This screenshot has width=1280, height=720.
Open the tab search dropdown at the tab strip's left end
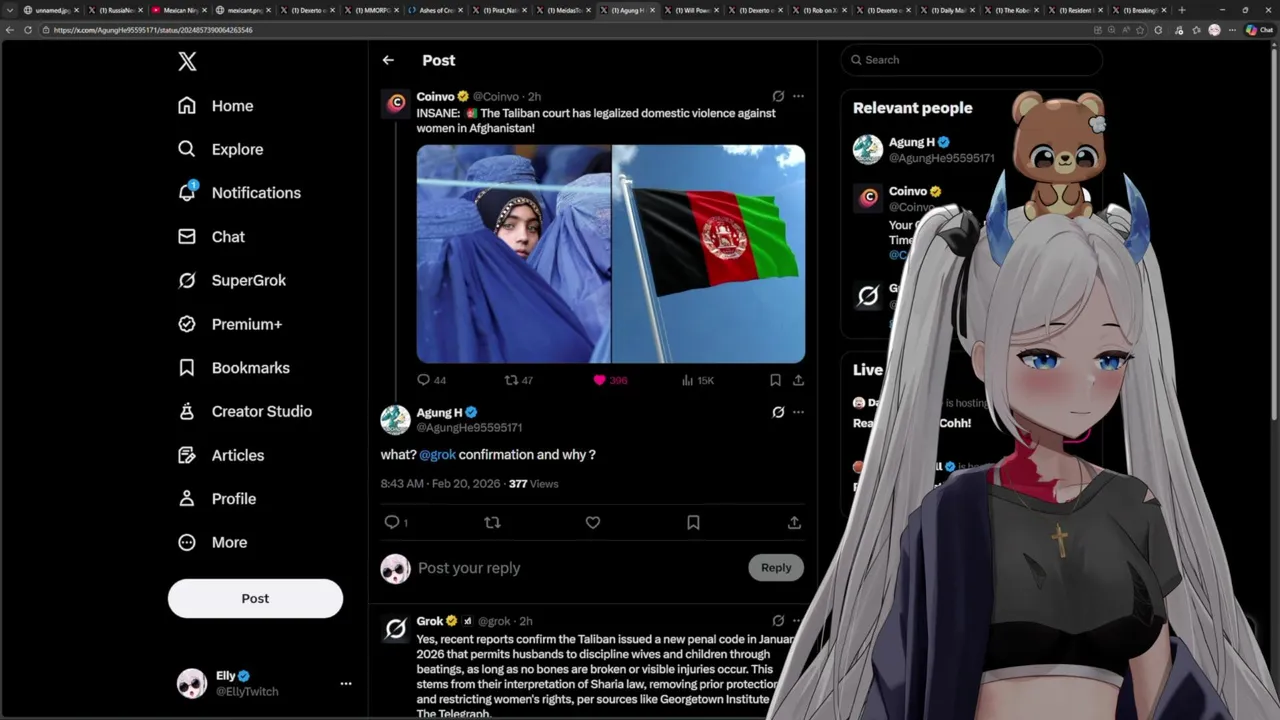point(9,10)
